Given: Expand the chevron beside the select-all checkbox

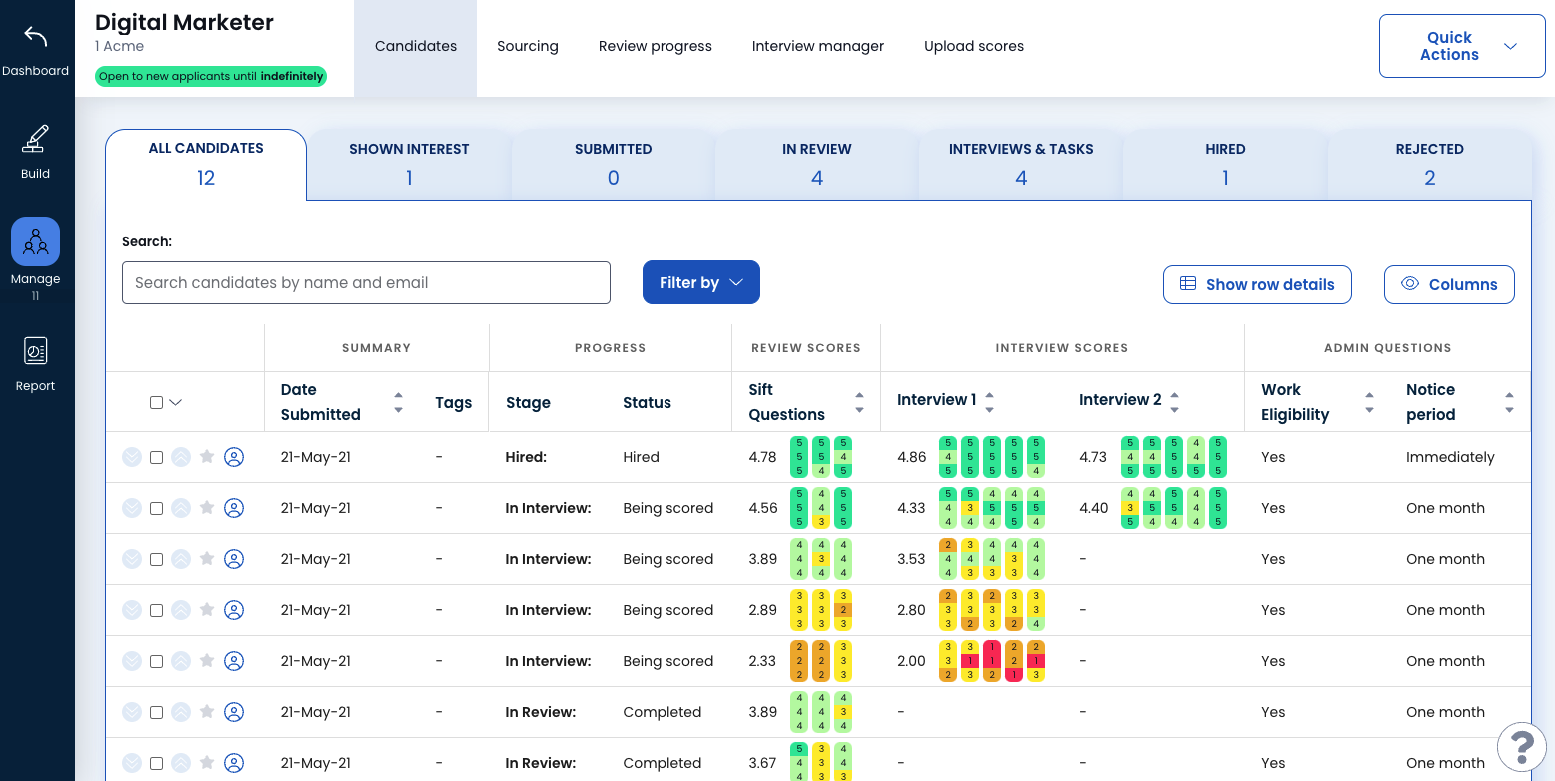Looking at the screenshot, I should (x=176, y=401).
